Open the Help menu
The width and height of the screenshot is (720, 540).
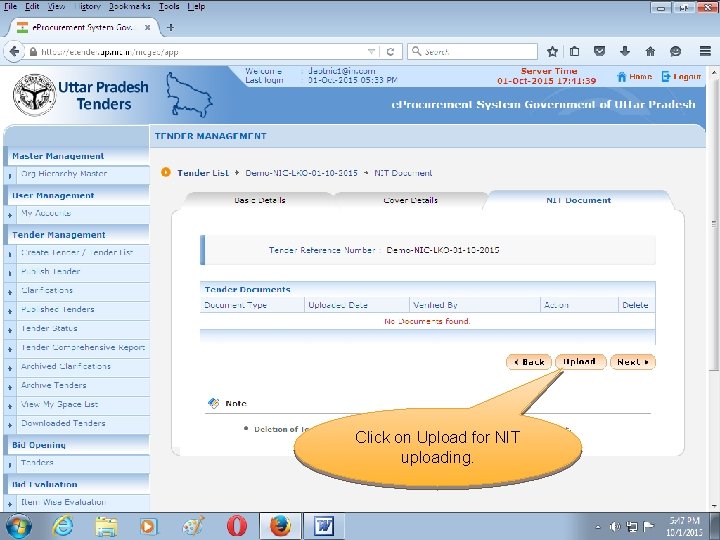196,6
